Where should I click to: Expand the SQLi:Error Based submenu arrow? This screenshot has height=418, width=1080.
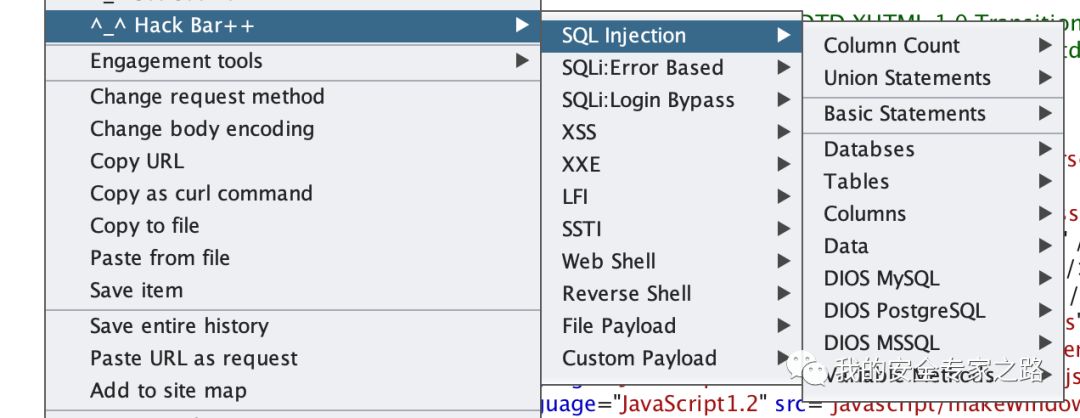(x=783, y=67)
